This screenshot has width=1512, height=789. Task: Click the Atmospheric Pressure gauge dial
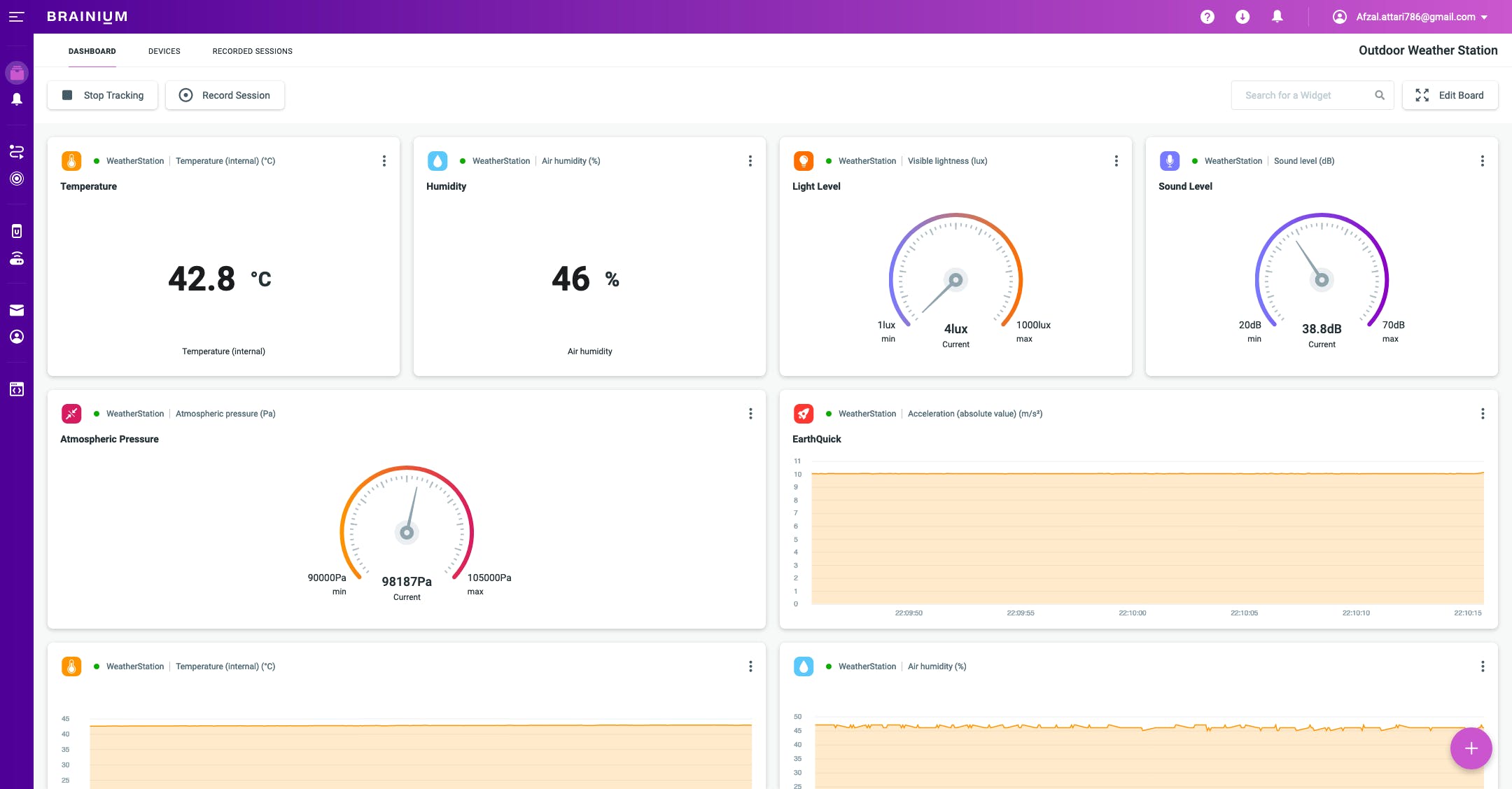[x=407, y=524]
